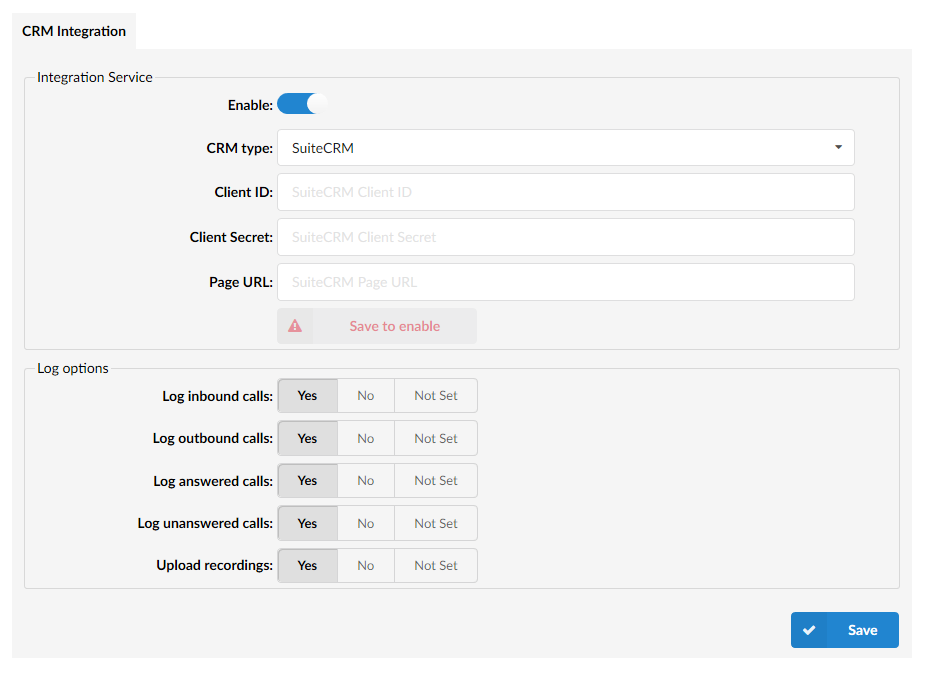Set Log outbound calls to No
Image resolution: width=930 pixels, height=682 pixels.
[366, 438]
